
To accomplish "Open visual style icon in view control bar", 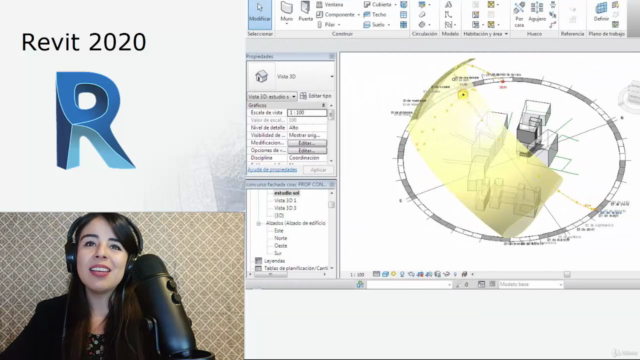I will click(x=385, y=274).
